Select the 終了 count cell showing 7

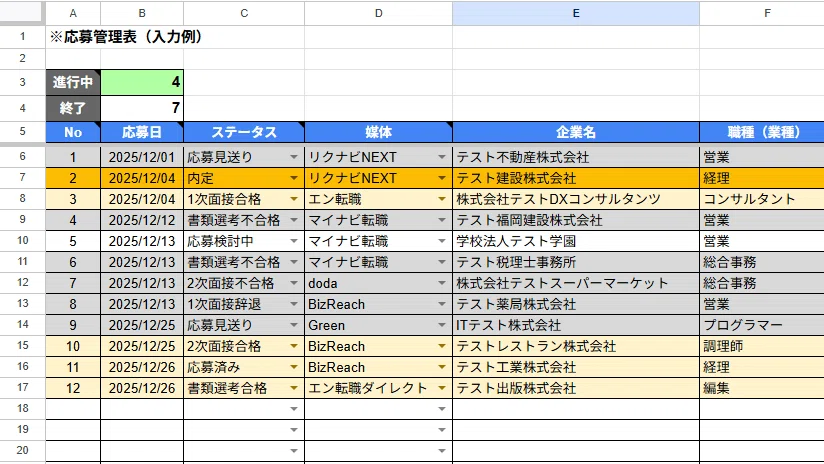point(142,108)
